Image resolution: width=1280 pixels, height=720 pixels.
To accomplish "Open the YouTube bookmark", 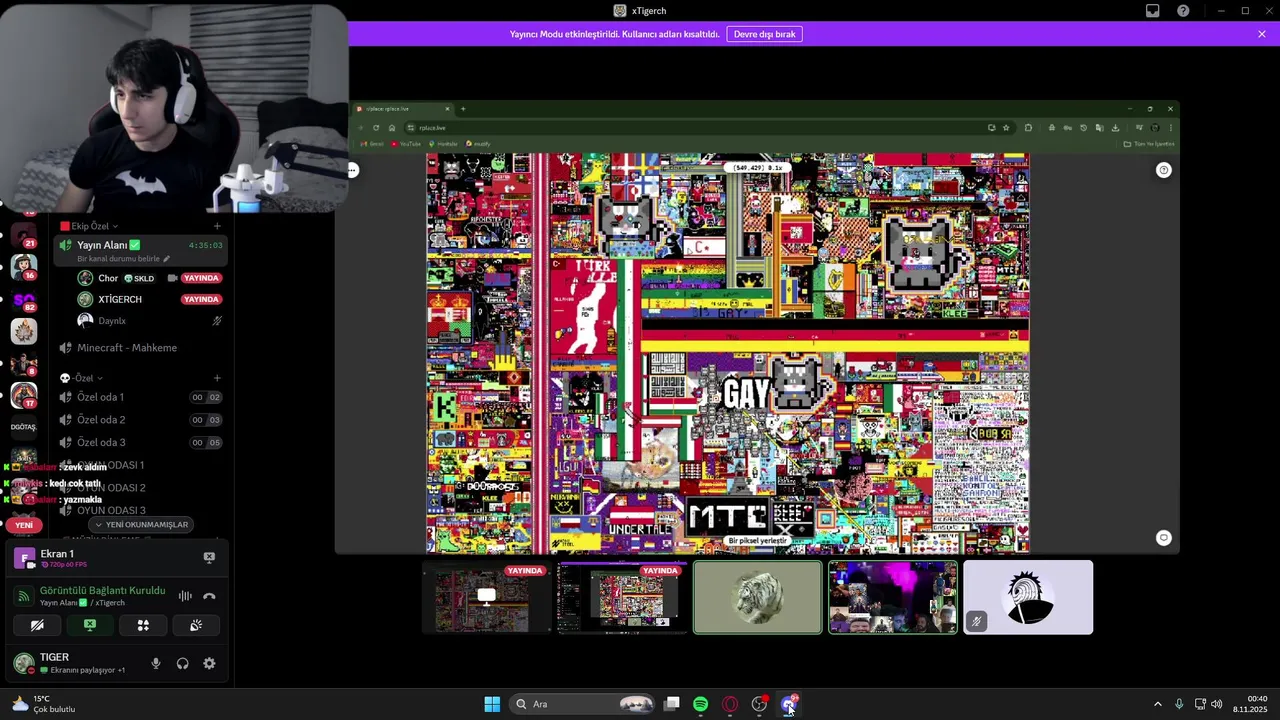I will [x=407, y=144].
